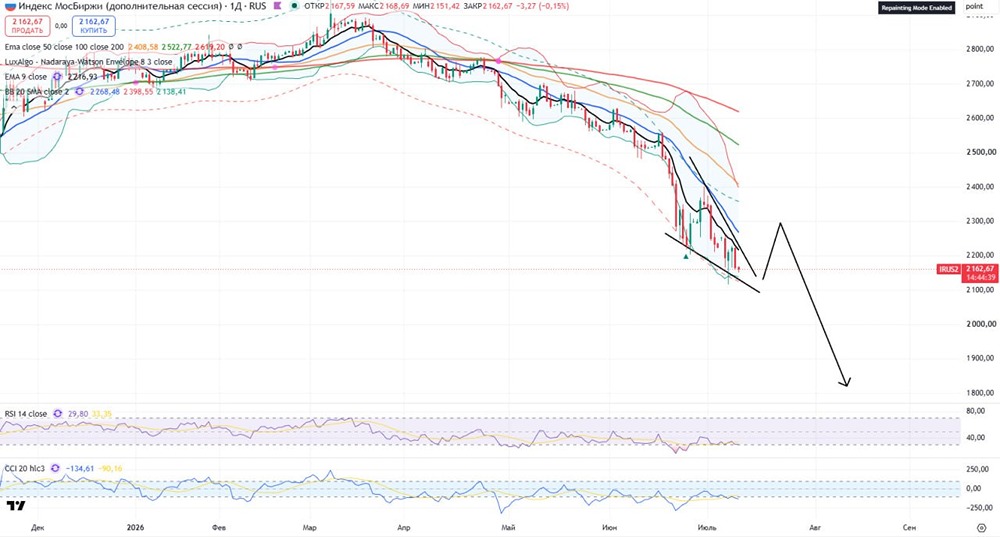Open chart settings gear at bottom right
Screen dimensions: 1000x537
tap(982, 527)
